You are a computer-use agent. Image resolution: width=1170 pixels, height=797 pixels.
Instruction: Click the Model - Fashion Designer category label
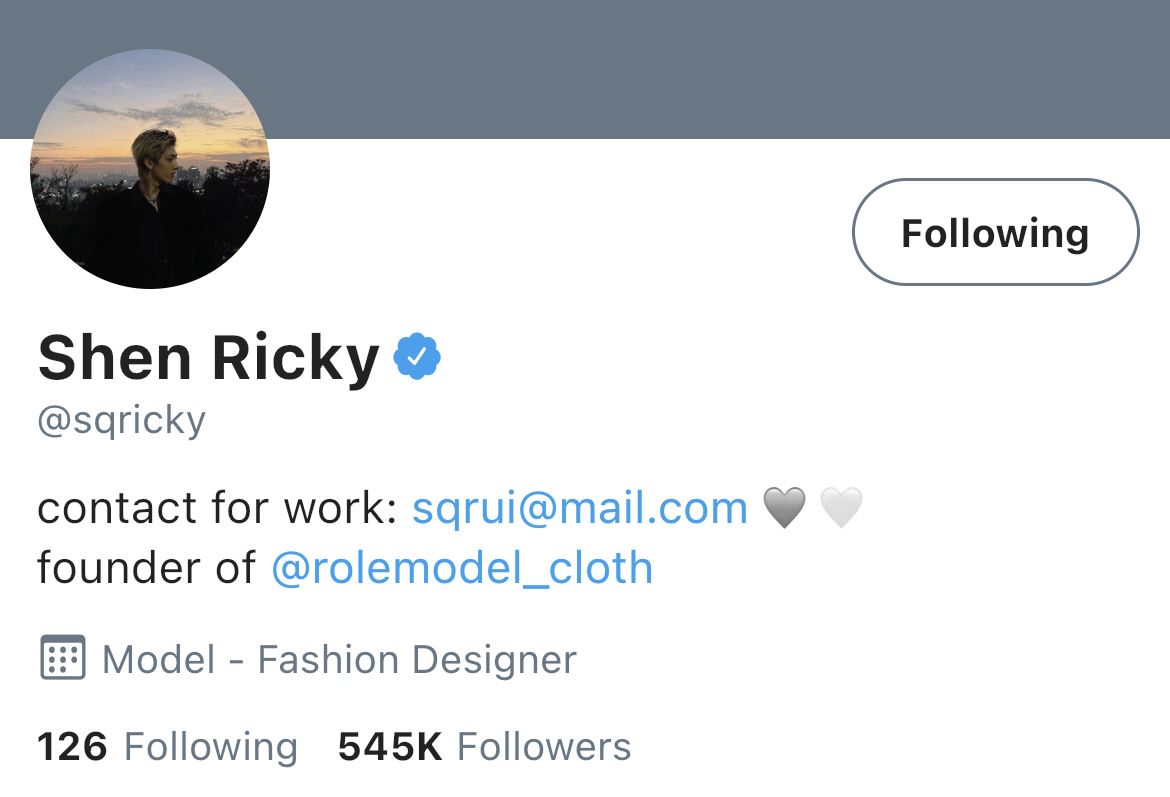[340, 660]
